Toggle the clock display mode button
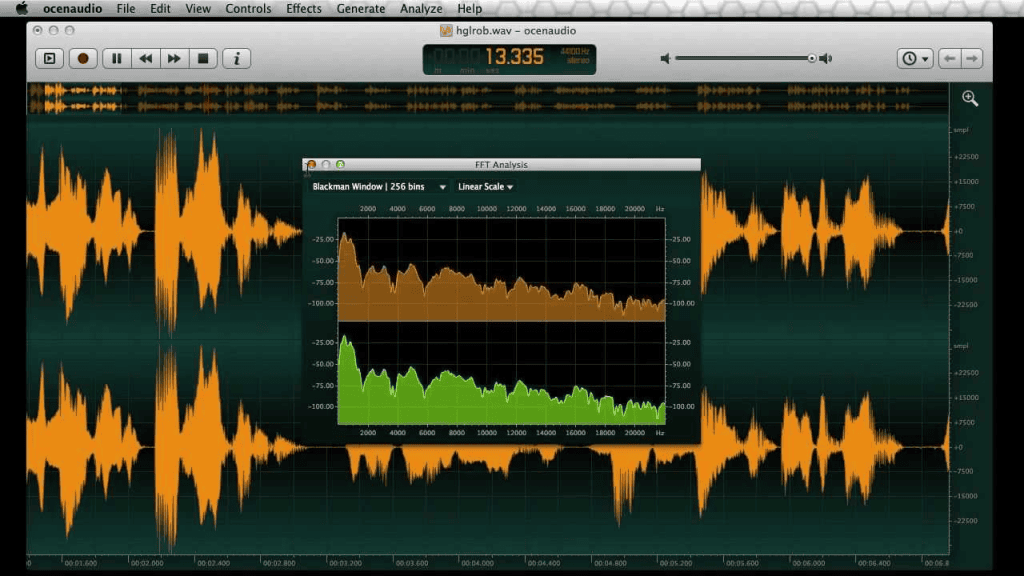This screenshot has width=1024, height=576. (909, 58)
